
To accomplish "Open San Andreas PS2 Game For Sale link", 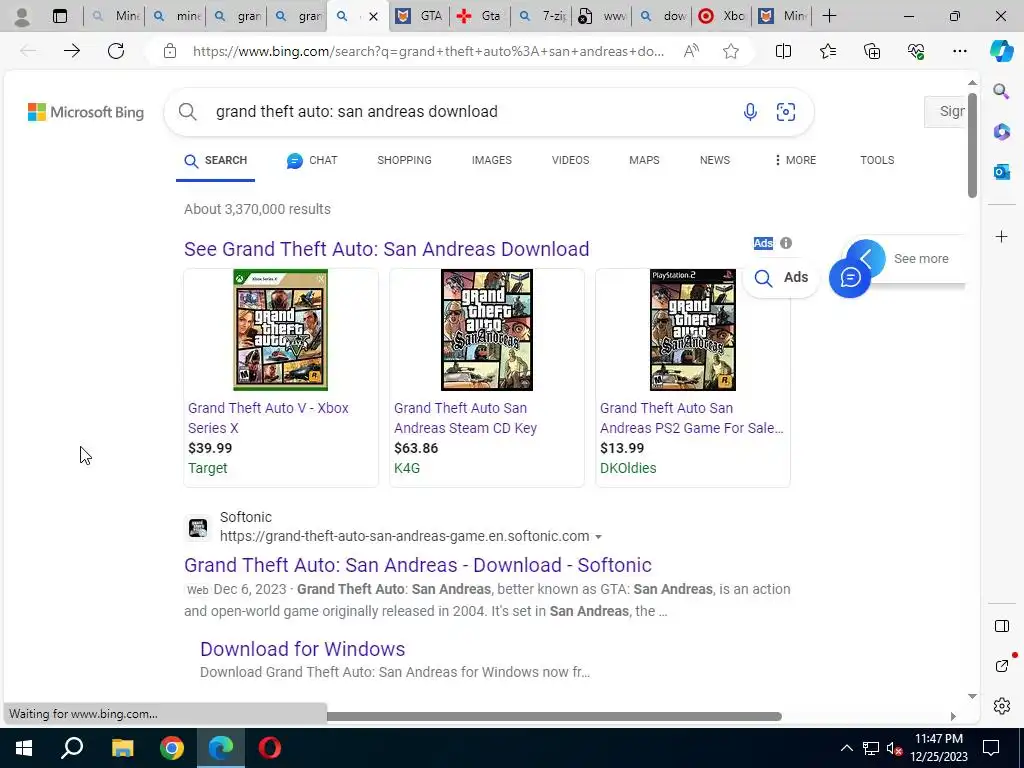I will pos(692,418).
